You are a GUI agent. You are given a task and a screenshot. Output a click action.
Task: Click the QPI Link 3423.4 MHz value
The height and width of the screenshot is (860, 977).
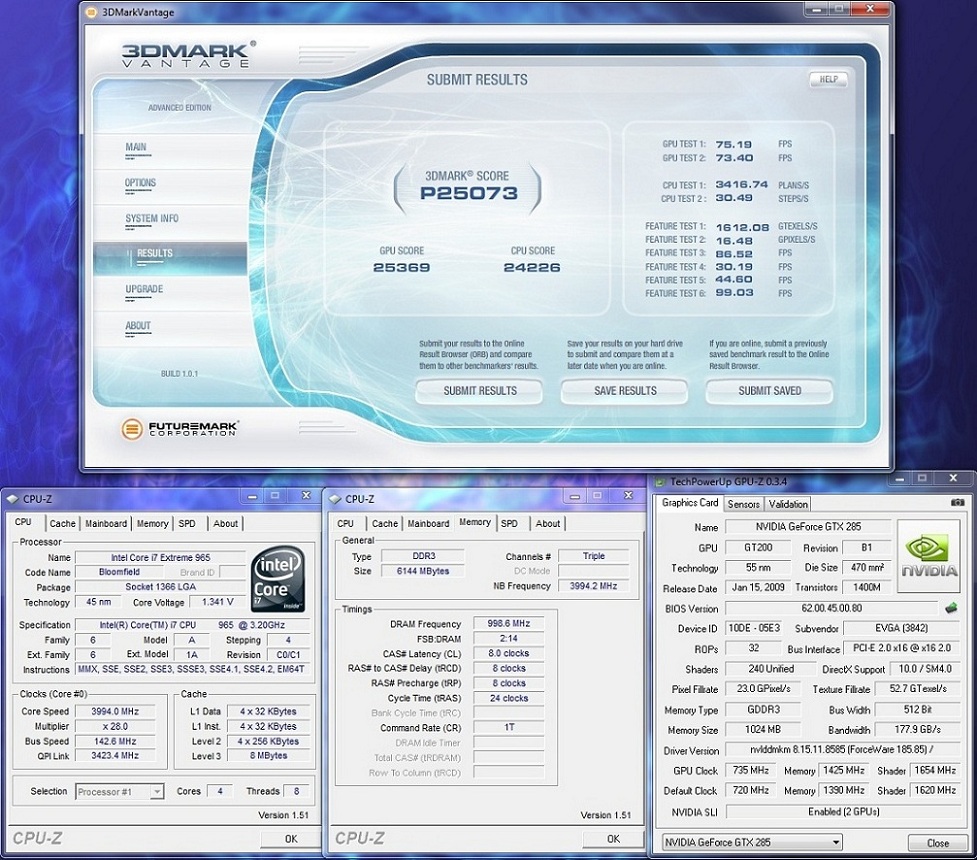tap(115, 755)
